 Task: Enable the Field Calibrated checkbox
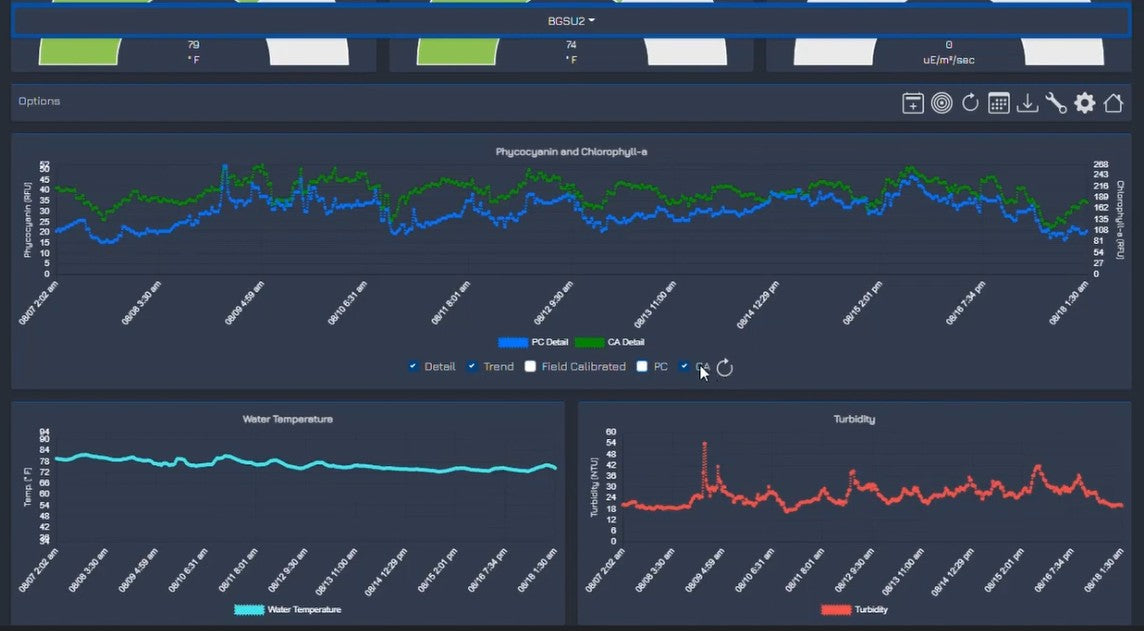(x=531, y=367)
